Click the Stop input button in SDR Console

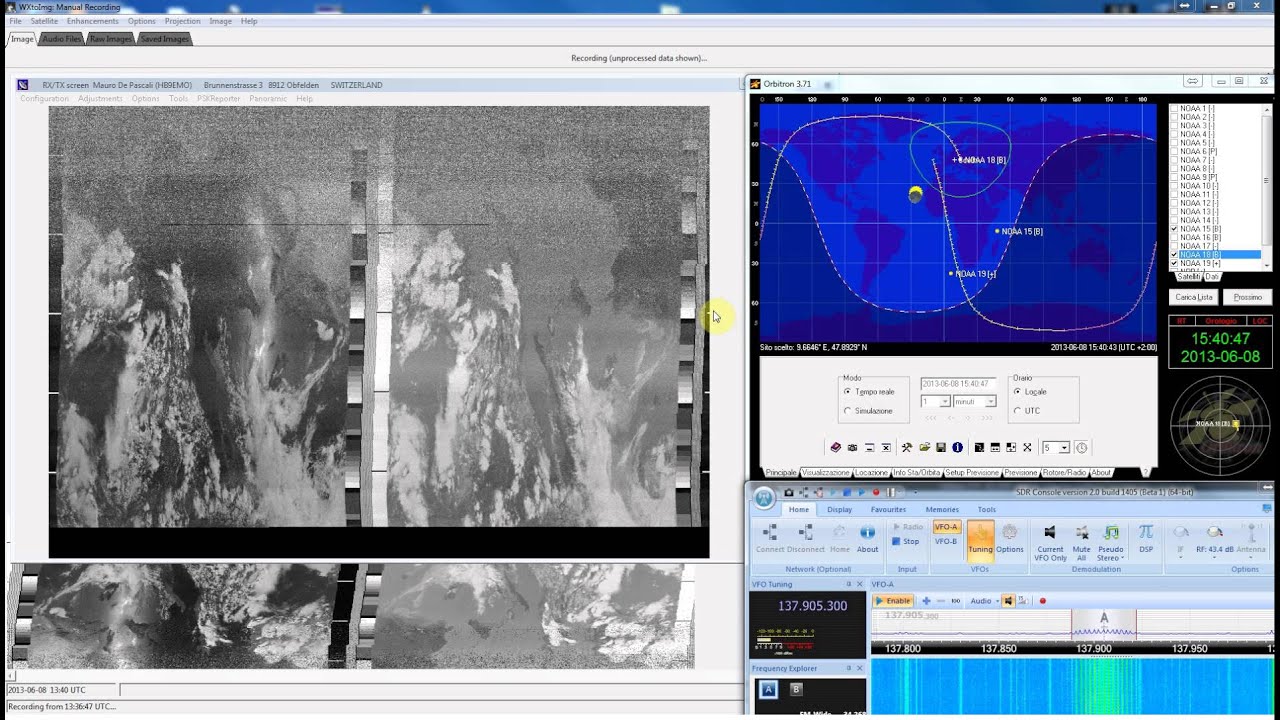click(904, 541)
